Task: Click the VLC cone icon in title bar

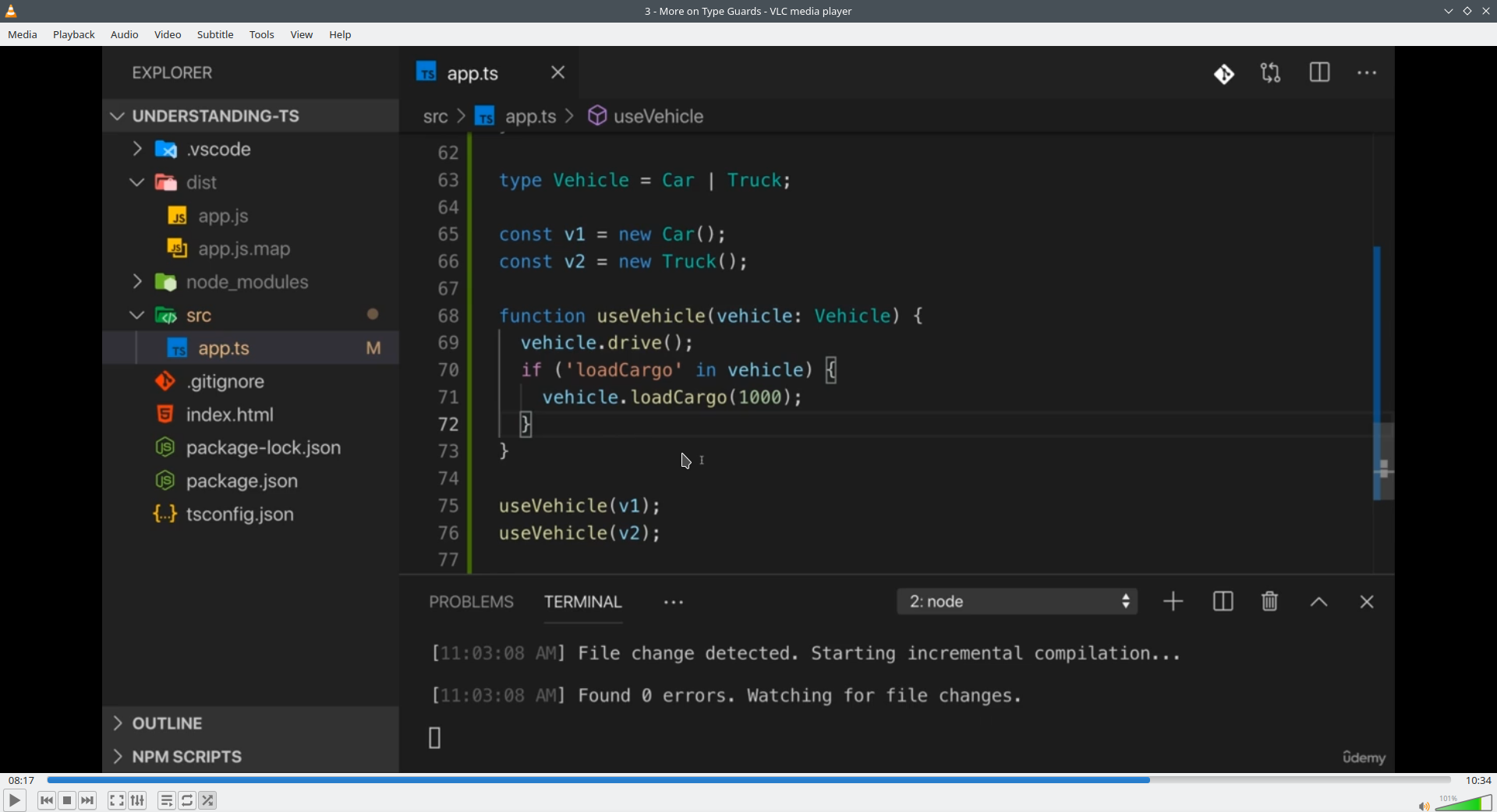Action: pyautogui.click(x=12, y=11)
